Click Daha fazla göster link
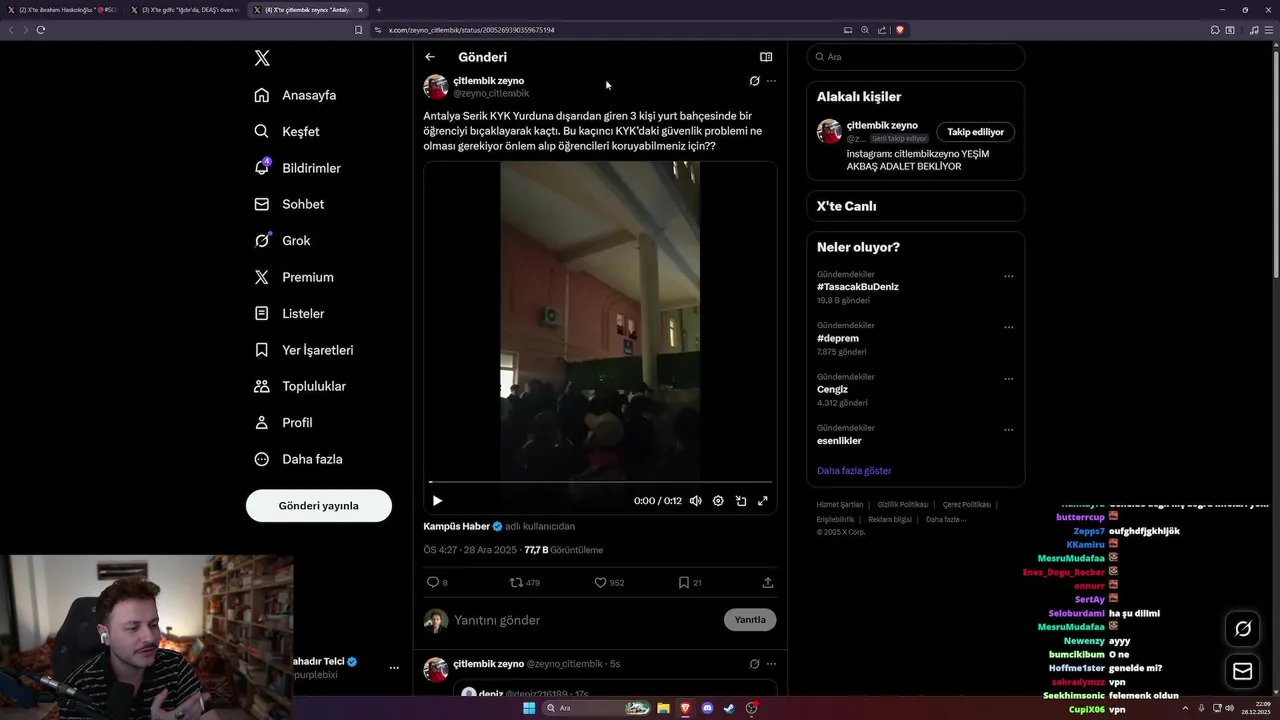This screenshot has height=720, width=1280. (854, 471)
